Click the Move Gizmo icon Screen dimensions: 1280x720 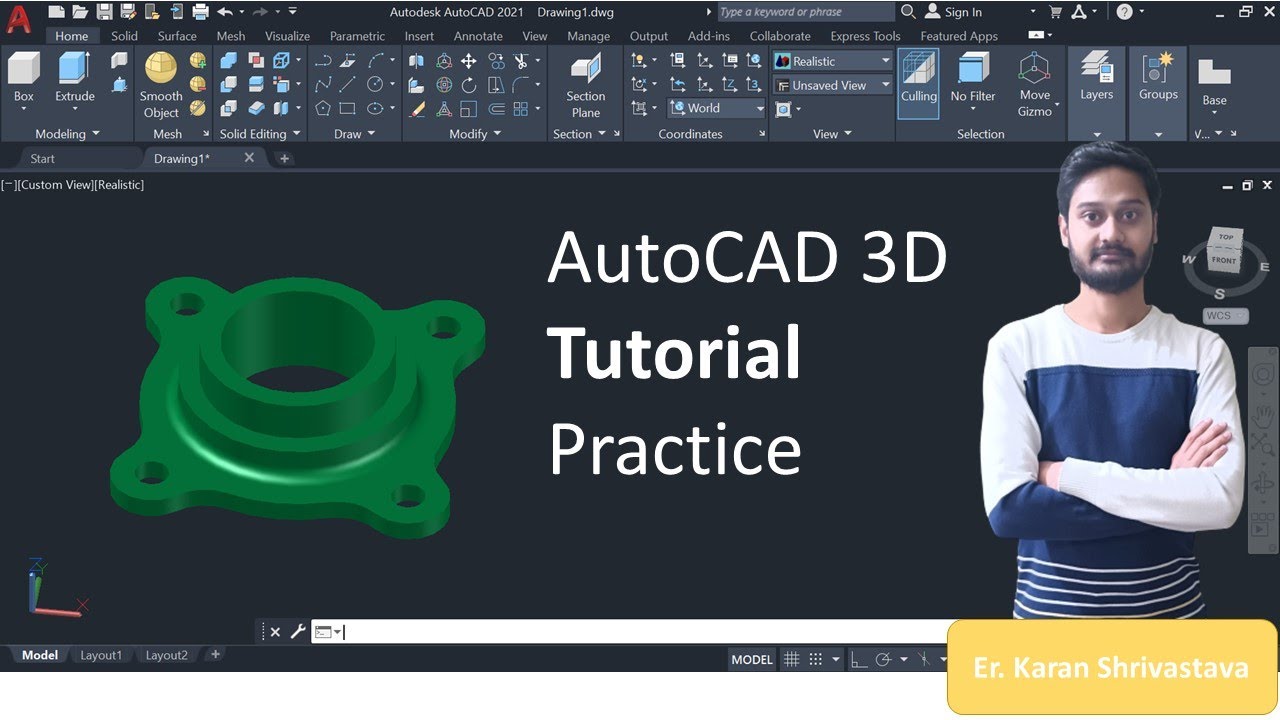point(1035,85)
